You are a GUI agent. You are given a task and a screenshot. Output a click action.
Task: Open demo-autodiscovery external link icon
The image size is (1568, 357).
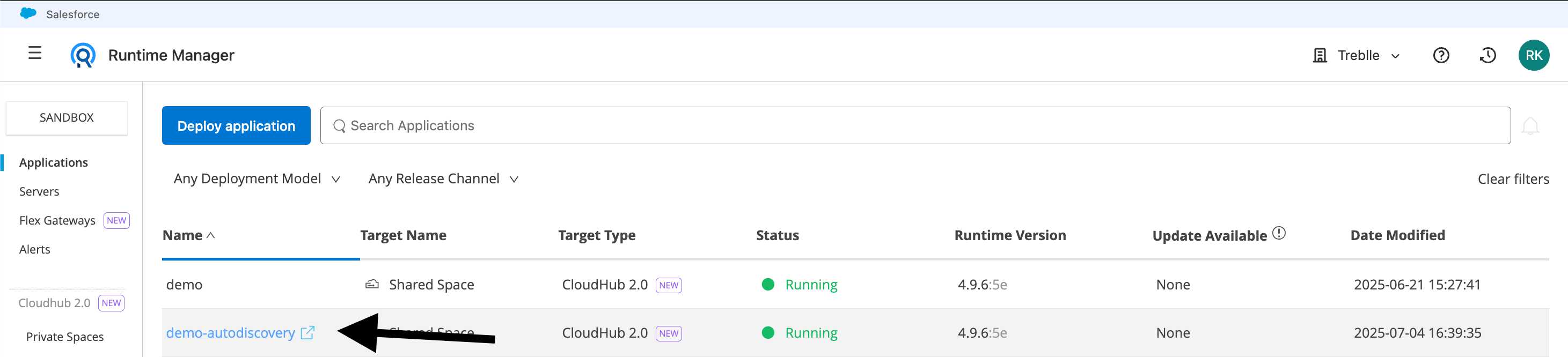(308, 333)
